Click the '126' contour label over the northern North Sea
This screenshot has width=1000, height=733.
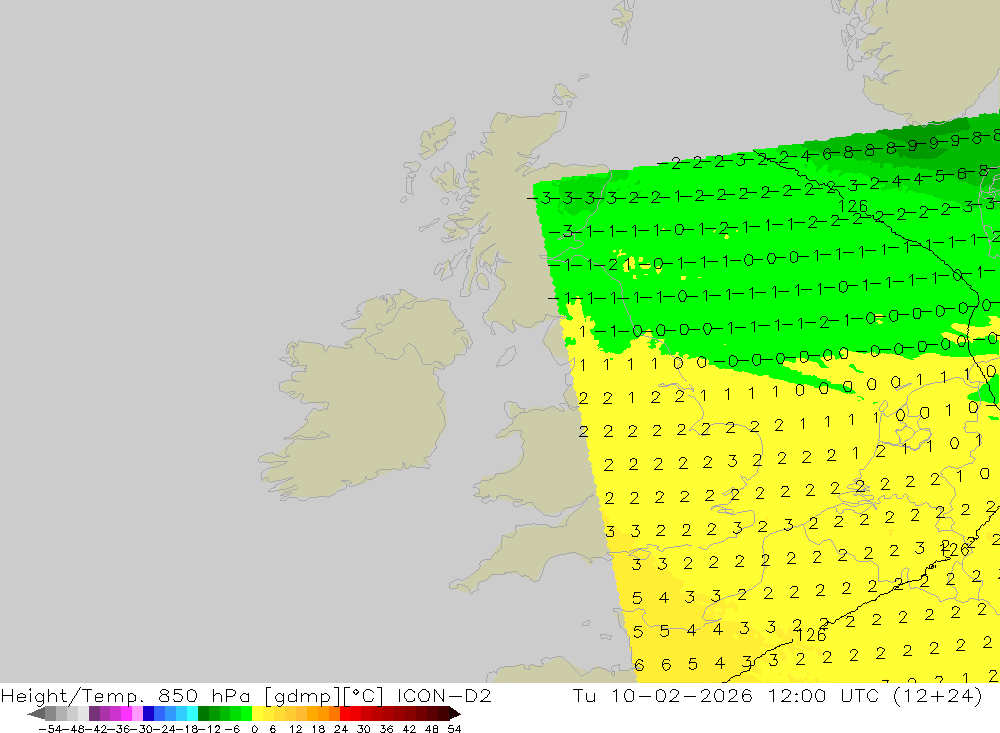pyautogui.click(x=853, y=206)
